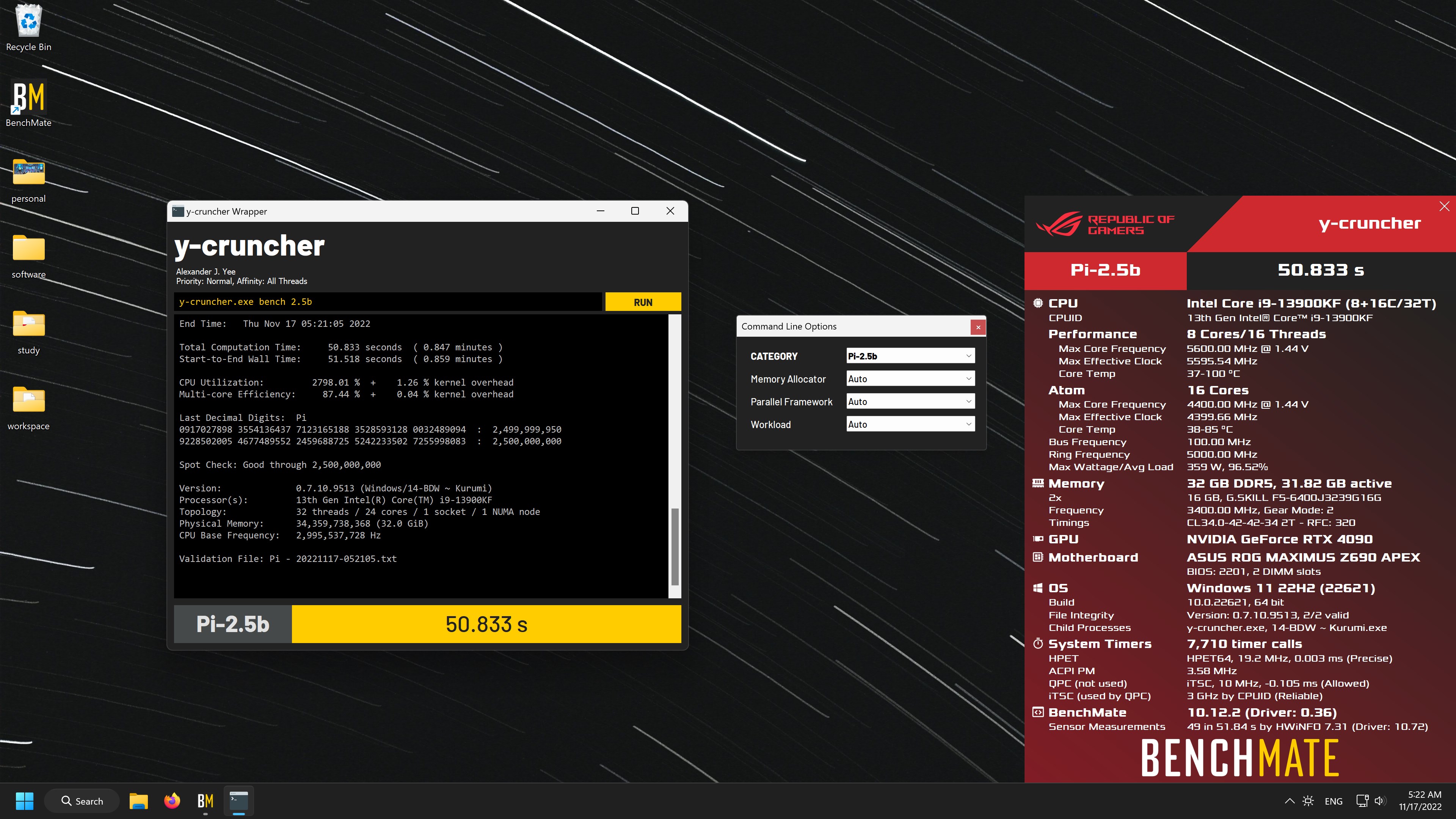Click 'CL34.0-42-42-34 2T - RFC: 320' timings
1456x819 pixels.
(x=1271, y=523)
